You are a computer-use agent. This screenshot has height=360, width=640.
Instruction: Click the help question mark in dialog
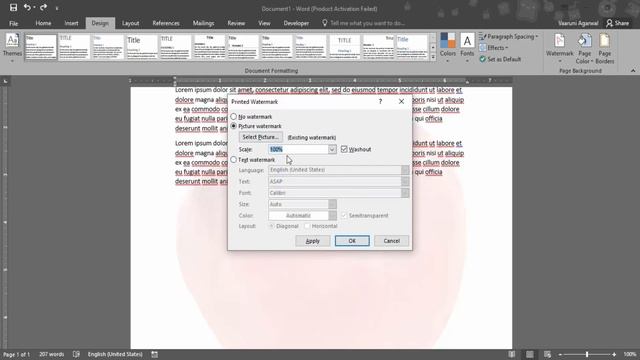(380, 101)
